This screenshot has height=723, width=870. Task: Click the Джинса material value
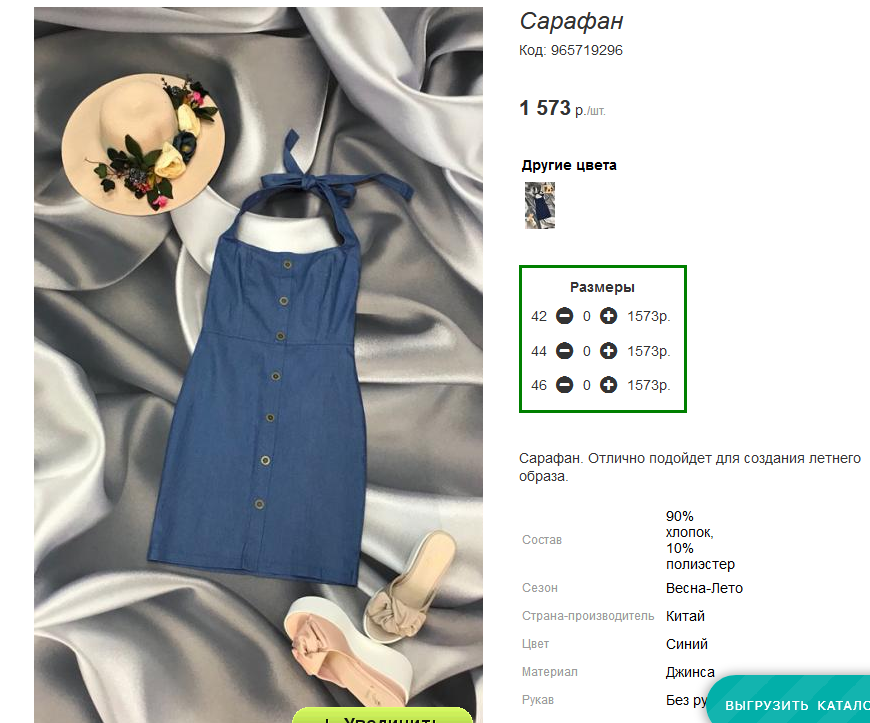(690, 673)
